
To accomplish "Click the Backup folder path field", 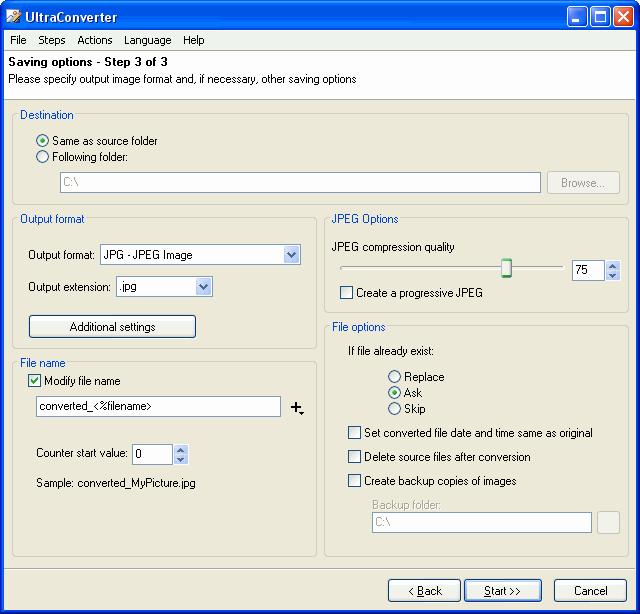I will [x=482, y=523].
